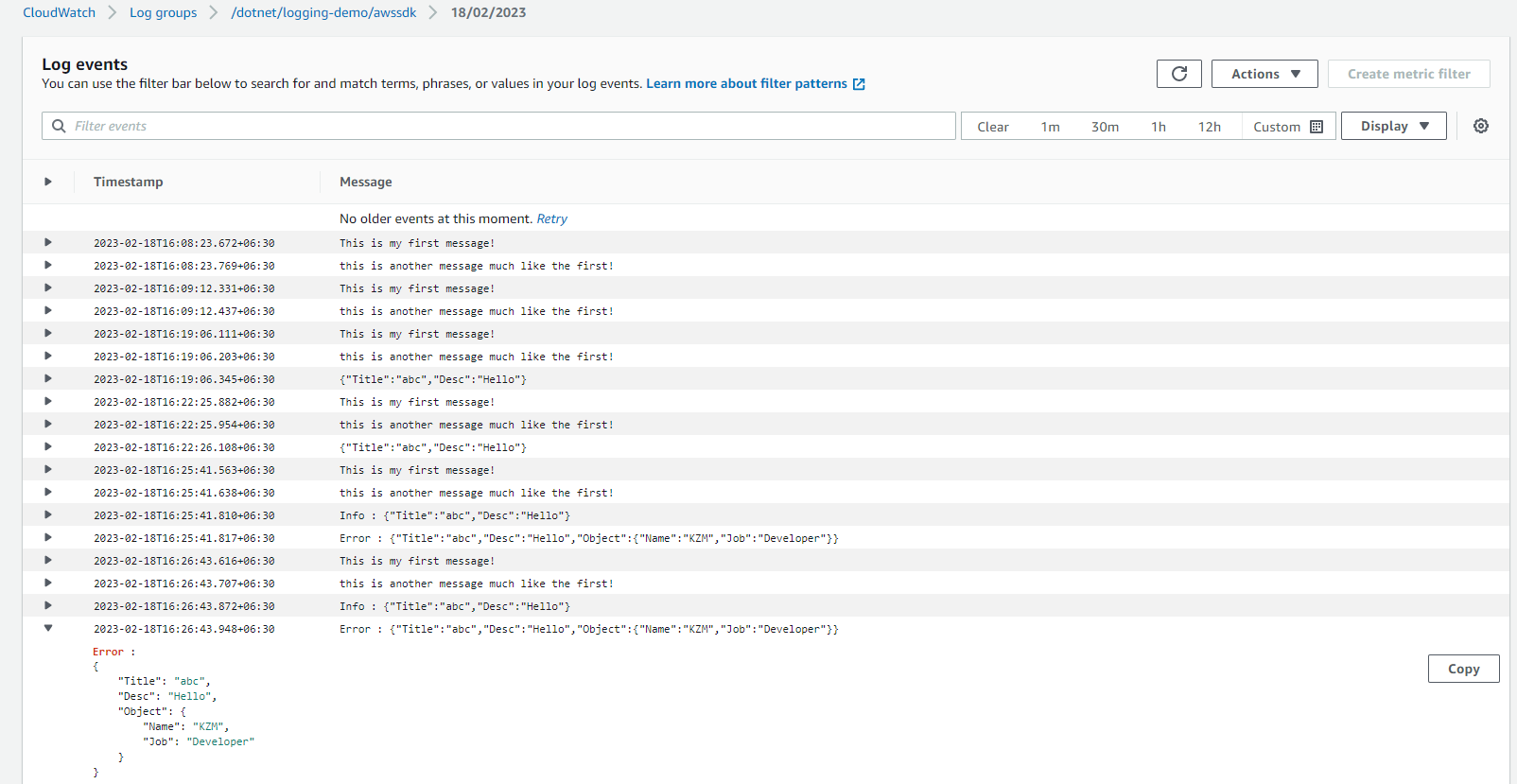Click external link icon beside filter patterns

[x=859, y=84]
